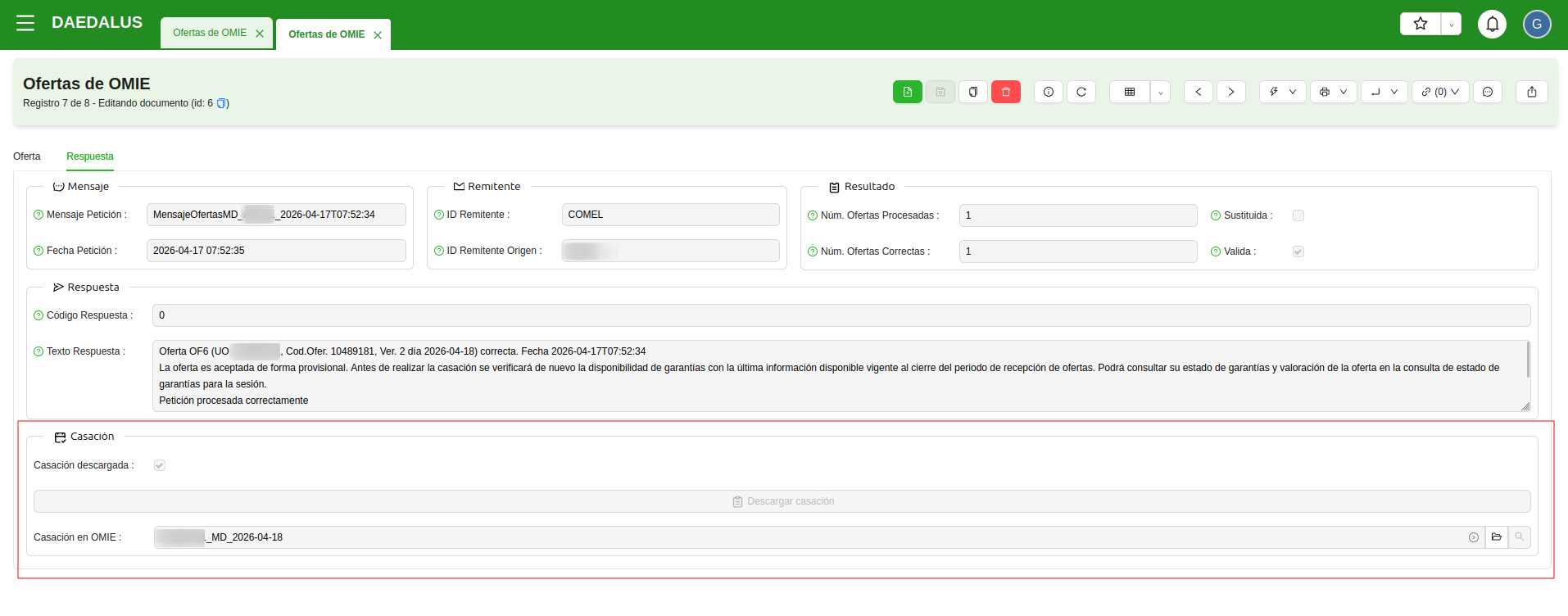Switch to the Oferta tab
1568x616 pixels.
27,156
